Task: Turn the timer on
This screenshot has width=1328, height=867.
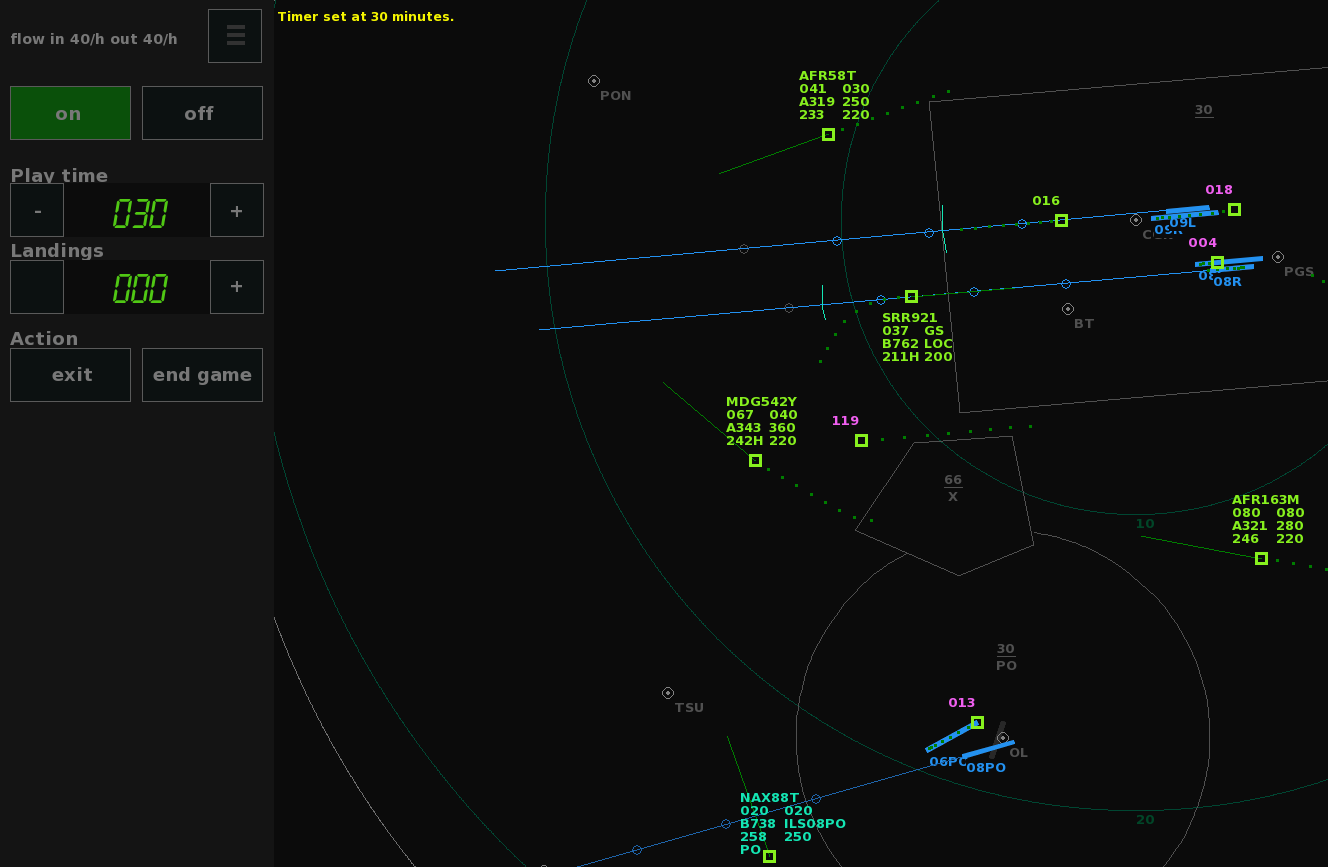Action: (x=70, y=113)
